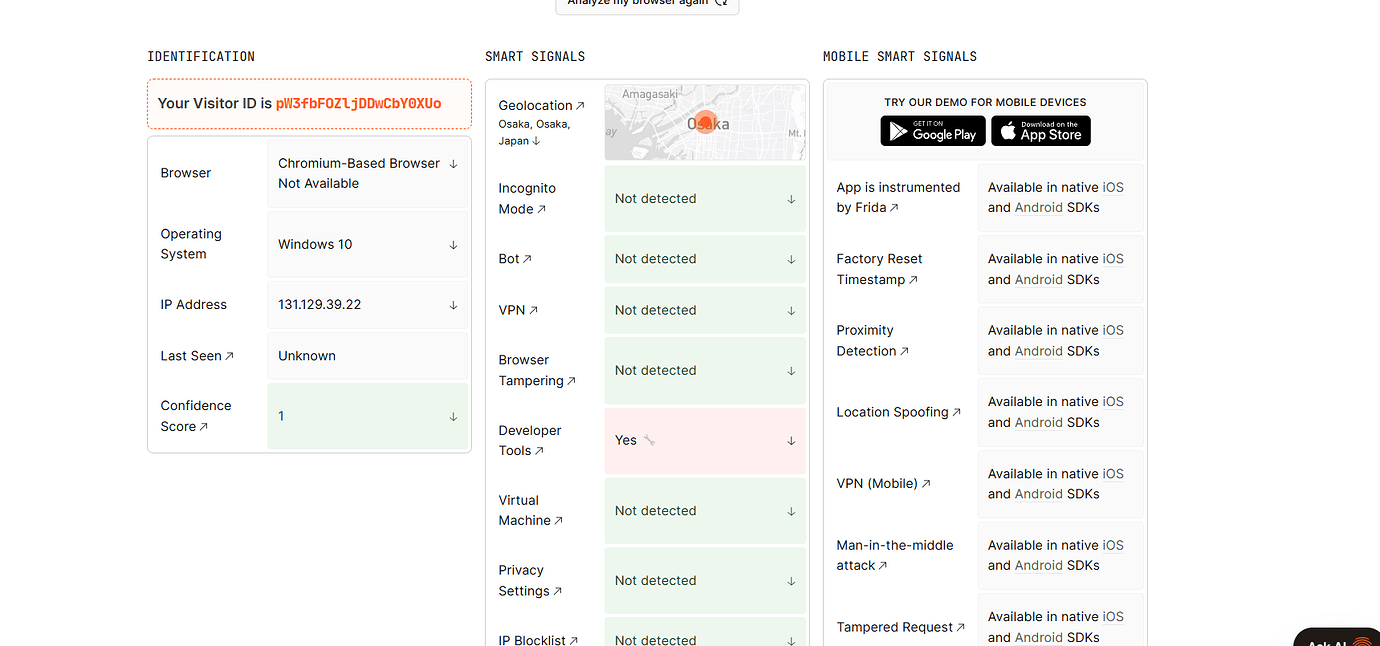Select the Last Seen value Unknown
The height and width of the screenshot is (646, 1380).
[307, 356]
